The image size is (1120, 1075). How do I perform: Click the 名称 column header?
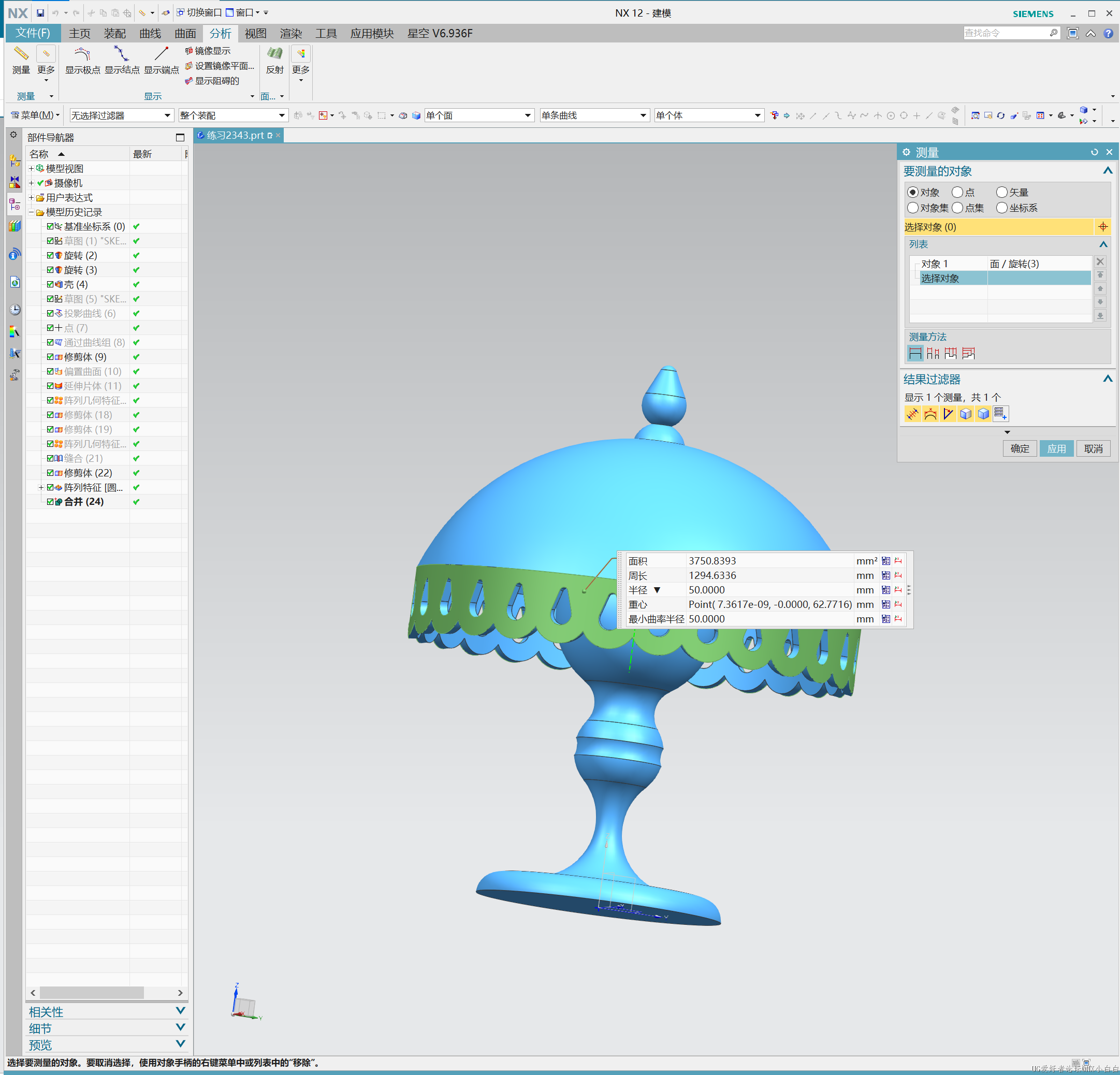(x=78, y=154)
